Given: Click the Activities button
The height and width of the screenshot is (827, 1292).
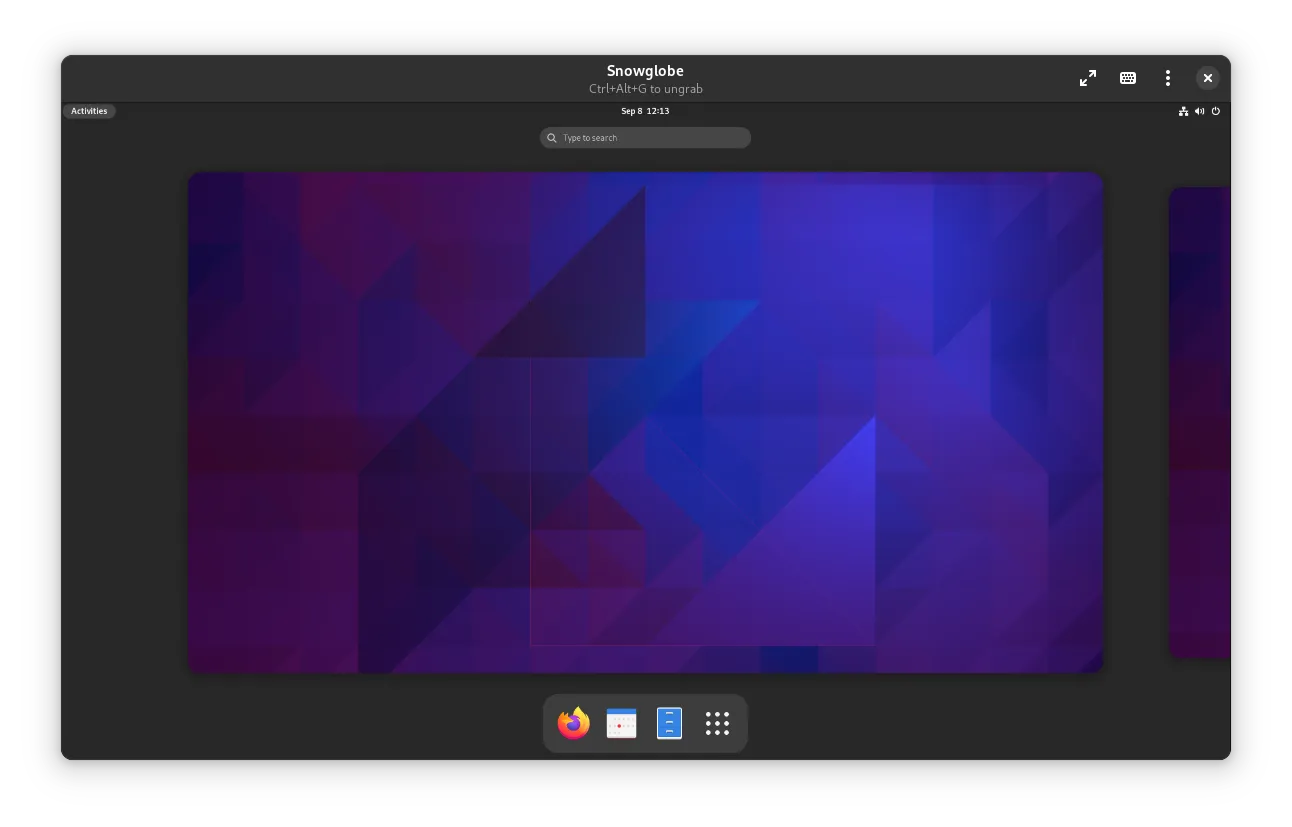Looking at the screenshot, I should (x=89, y=111).
